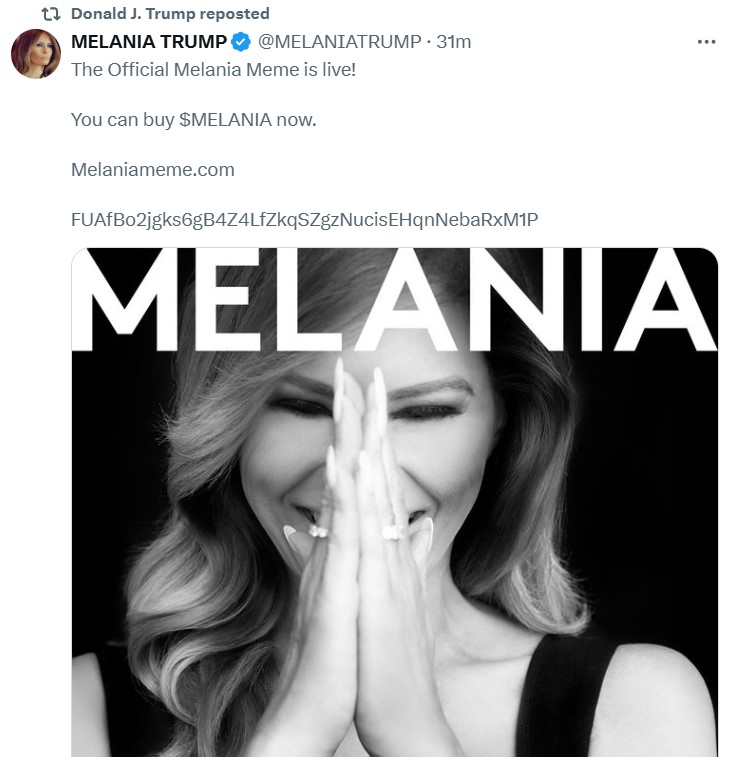Click the ring on the left-side hand
The width and height of the screenshot is (736, 757).
pos(319,531)
